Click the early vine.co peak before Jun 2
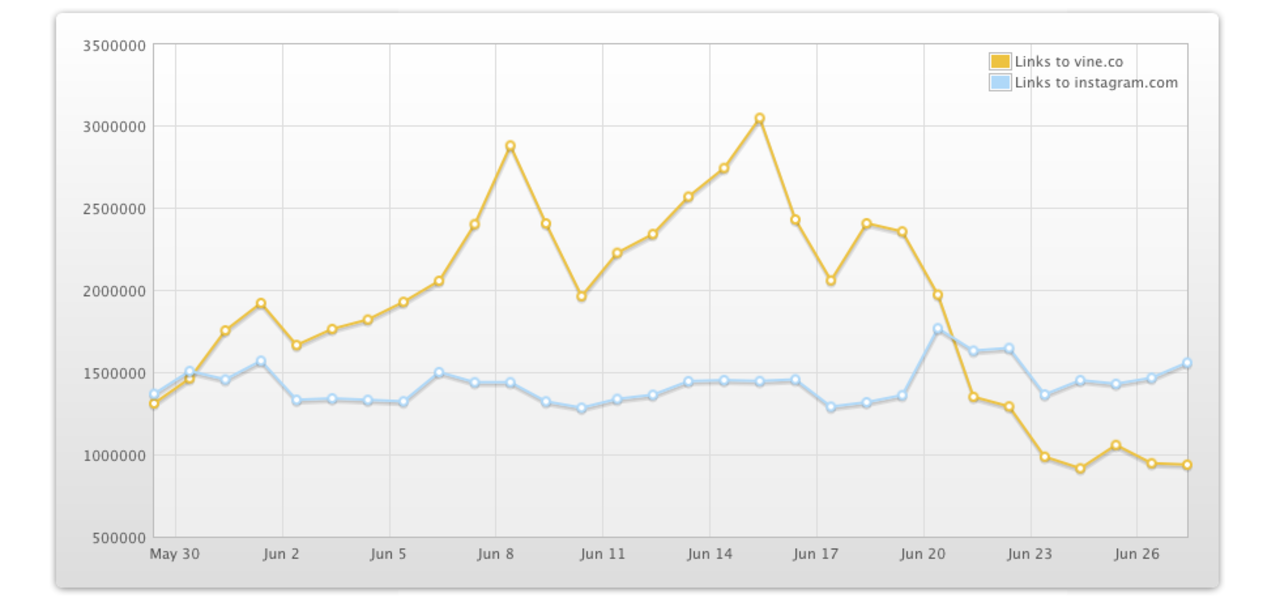 click(x=261, y=303)
